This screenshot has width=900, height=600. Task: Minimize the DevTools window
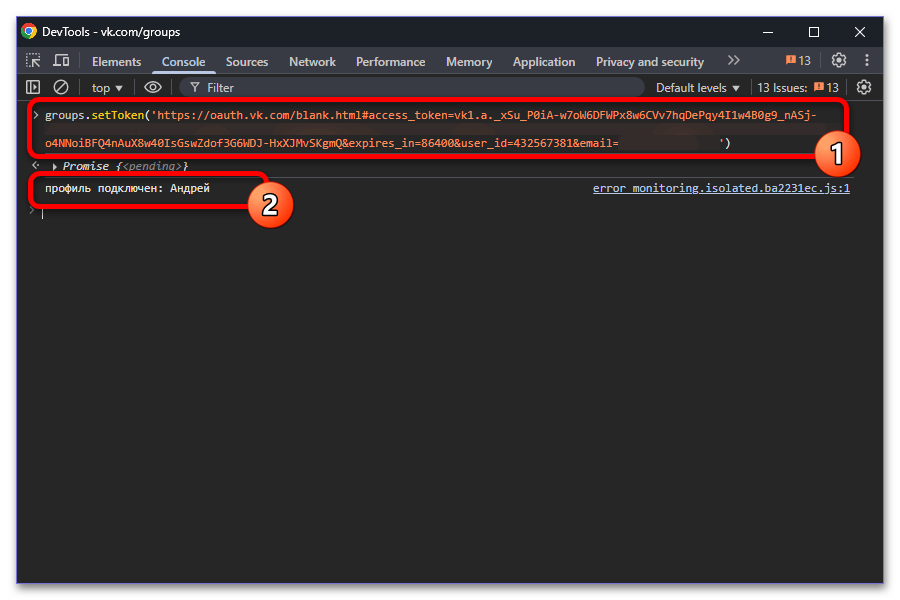(x=768, y=32)
